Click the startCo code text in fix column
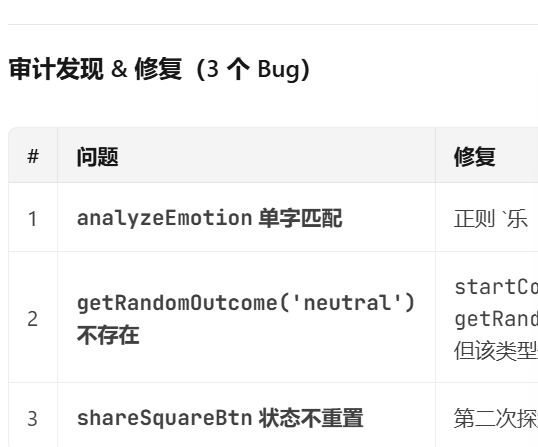538x447 pixels. (496, 287)
